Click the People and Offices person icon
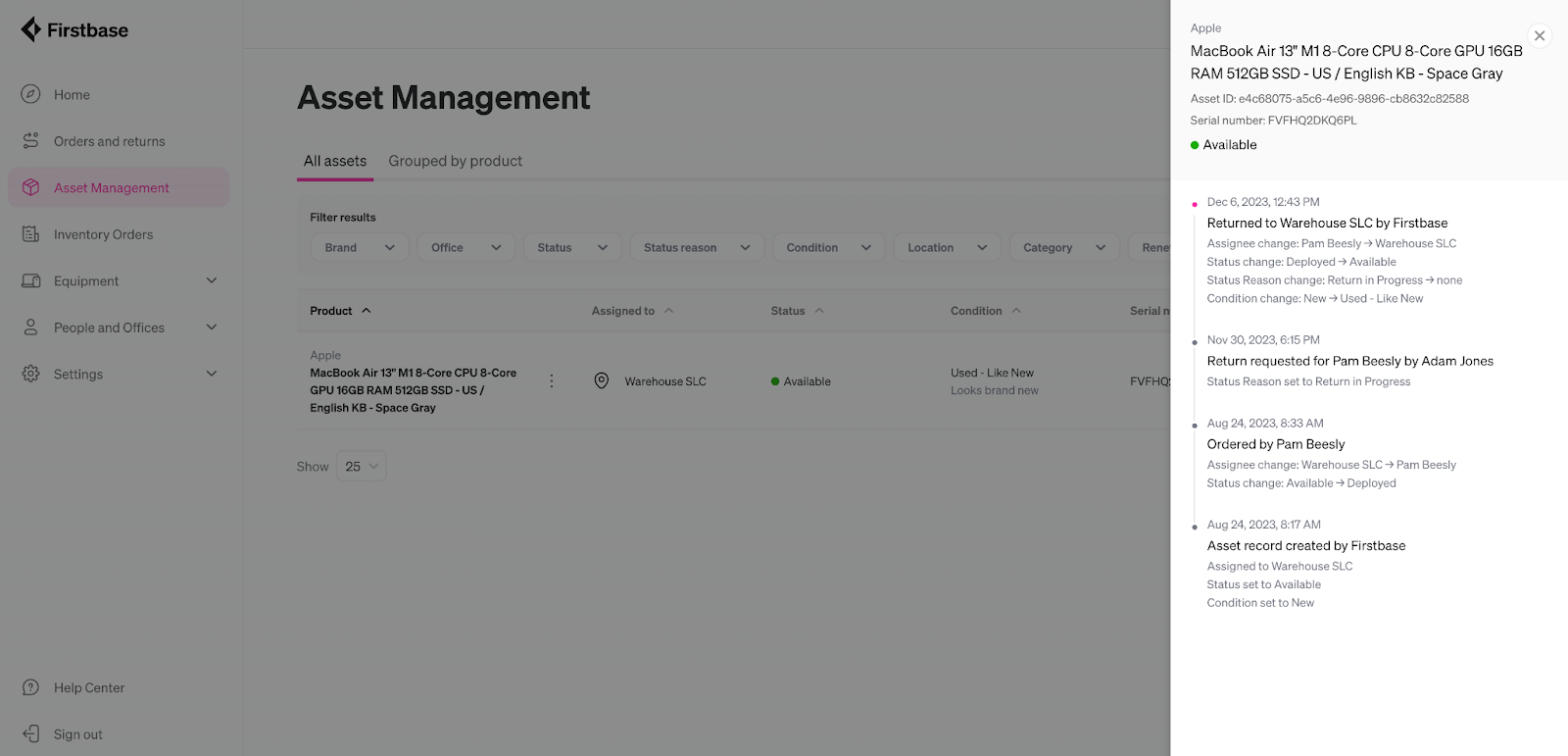Screen dimensions: 1568x756 tap(30, 328)
